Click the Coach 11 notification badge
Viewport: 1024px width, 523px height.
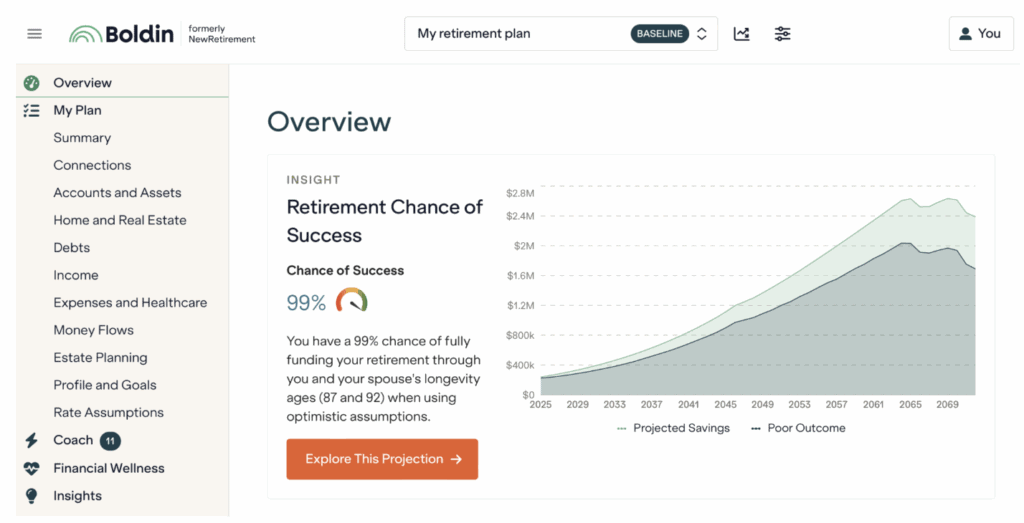110,440
